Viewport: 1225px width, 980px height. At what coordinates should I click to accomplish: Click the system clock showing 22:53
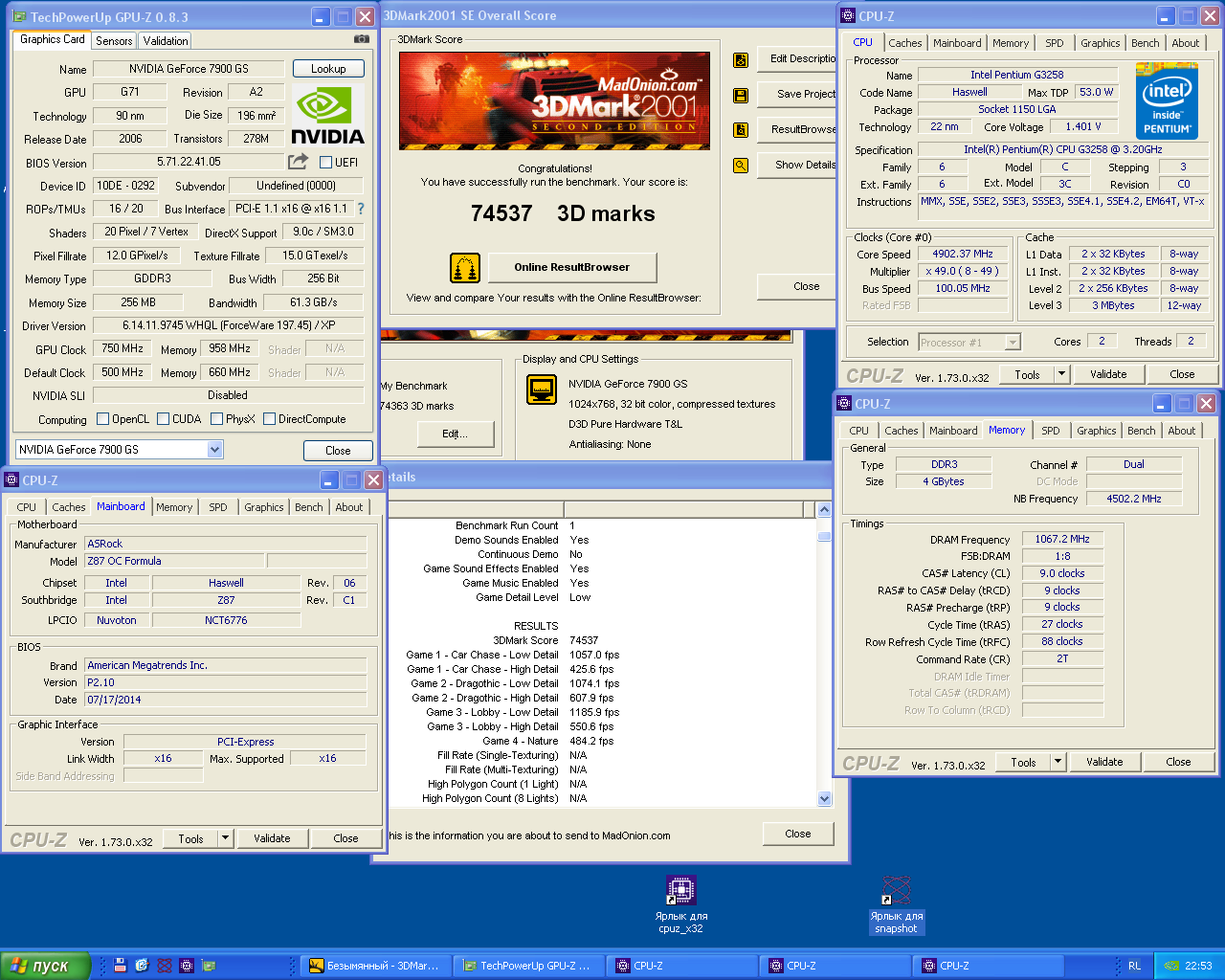[x=1198, y=966]
